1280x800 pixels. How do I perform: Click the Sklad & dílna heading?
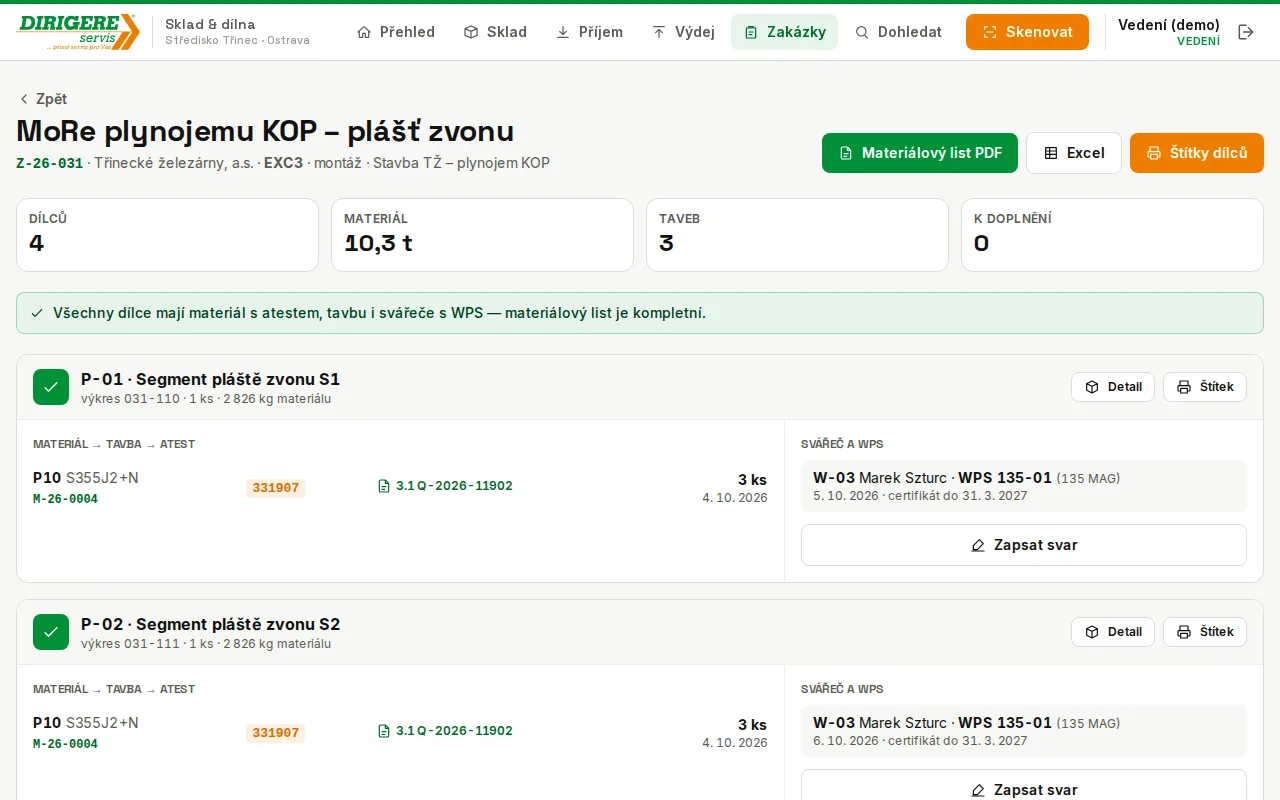210,24
